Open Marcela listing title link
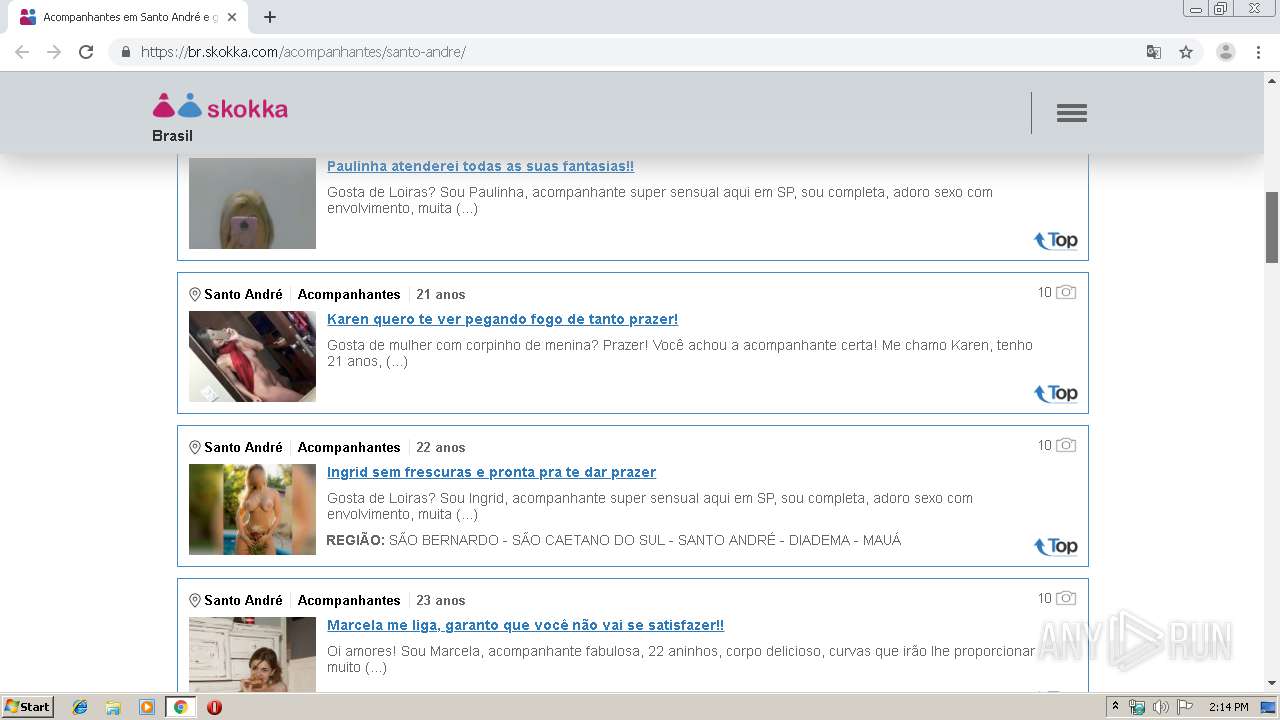1280x720 pixels. click(525, 625)
